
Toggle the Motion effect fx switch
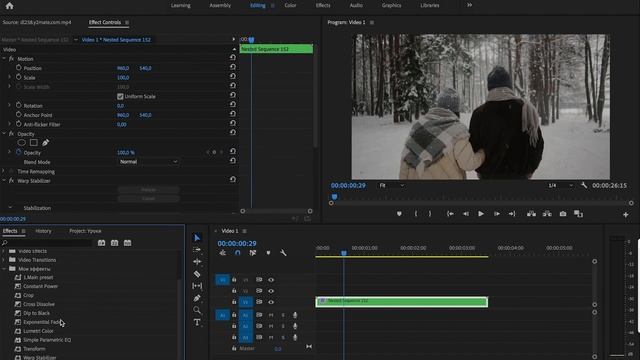11,59
